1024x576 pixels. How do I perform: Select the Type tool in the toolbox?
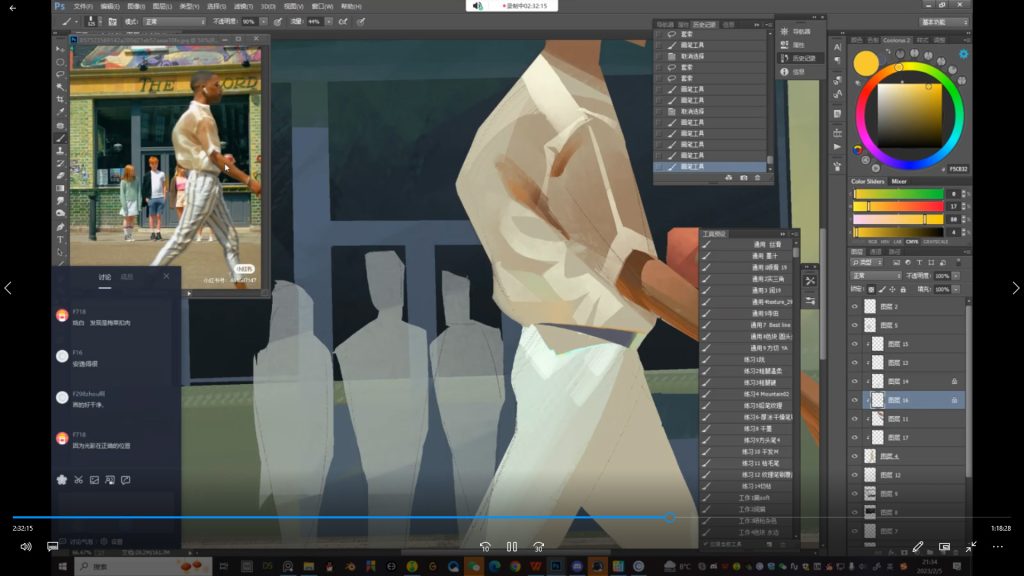tap(60, 240)
